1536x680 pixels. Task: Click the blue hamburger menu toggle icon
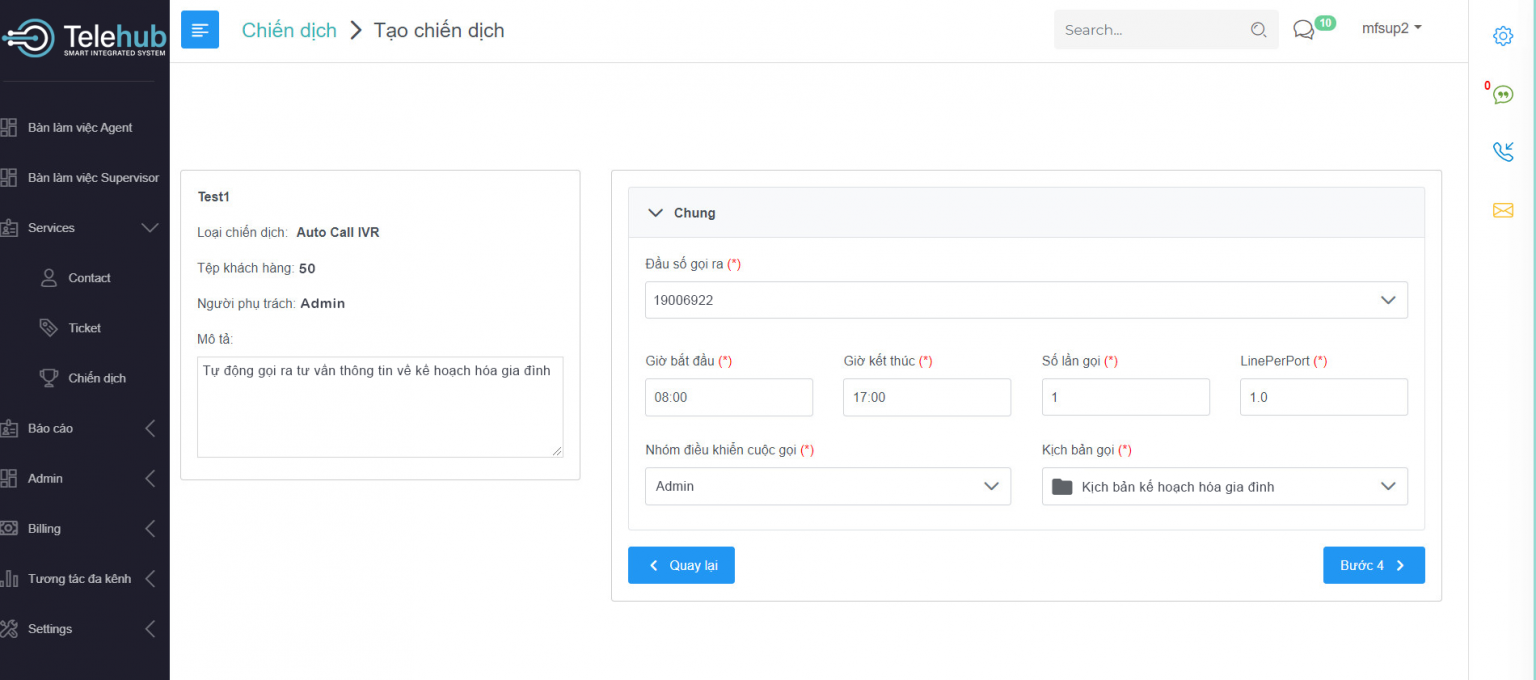click(199, 29)
